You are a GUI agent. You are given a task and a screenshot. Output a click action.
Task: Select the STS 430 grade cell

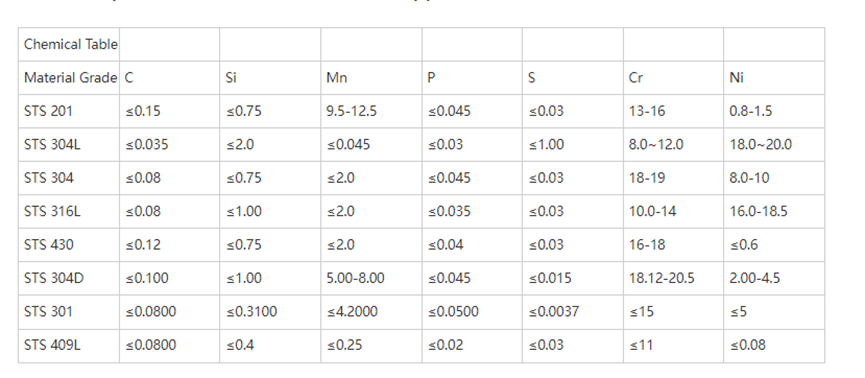69,244
